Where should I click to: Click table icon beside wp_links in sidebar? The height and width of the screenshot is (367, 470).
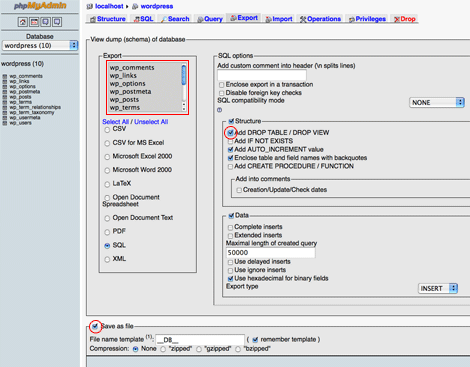[x=5, y=81]
